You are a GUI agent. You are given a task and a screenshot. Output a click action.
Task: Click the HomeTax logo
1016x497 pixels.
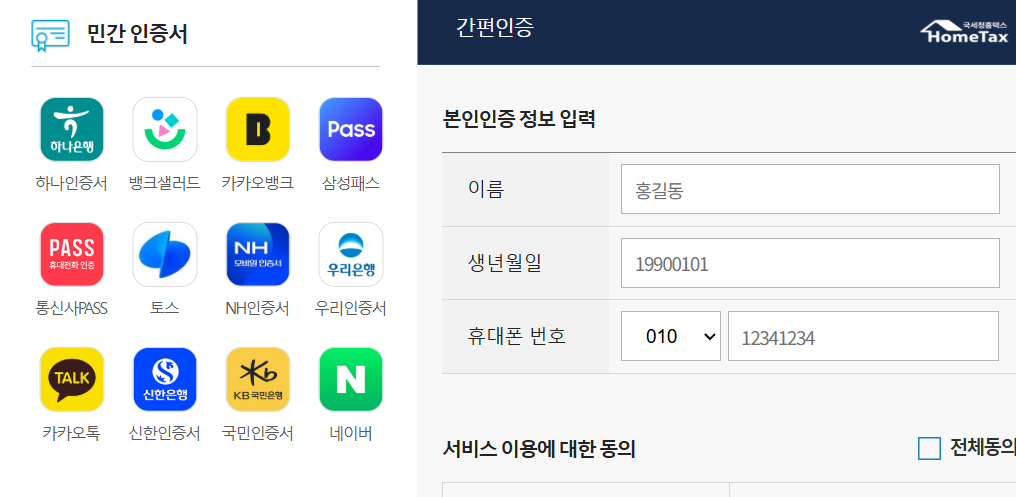click(964, 31)
